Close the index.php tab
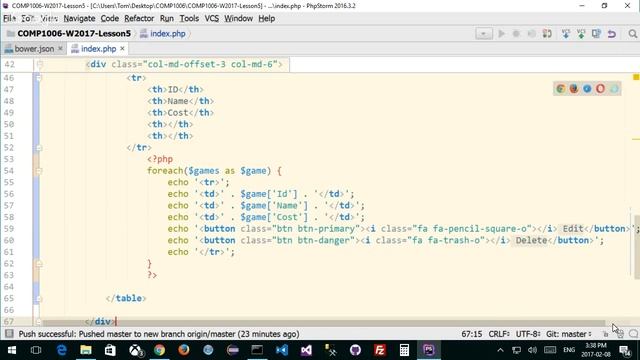Viewport: 640px width, 360px height. [x=122, y=49]
